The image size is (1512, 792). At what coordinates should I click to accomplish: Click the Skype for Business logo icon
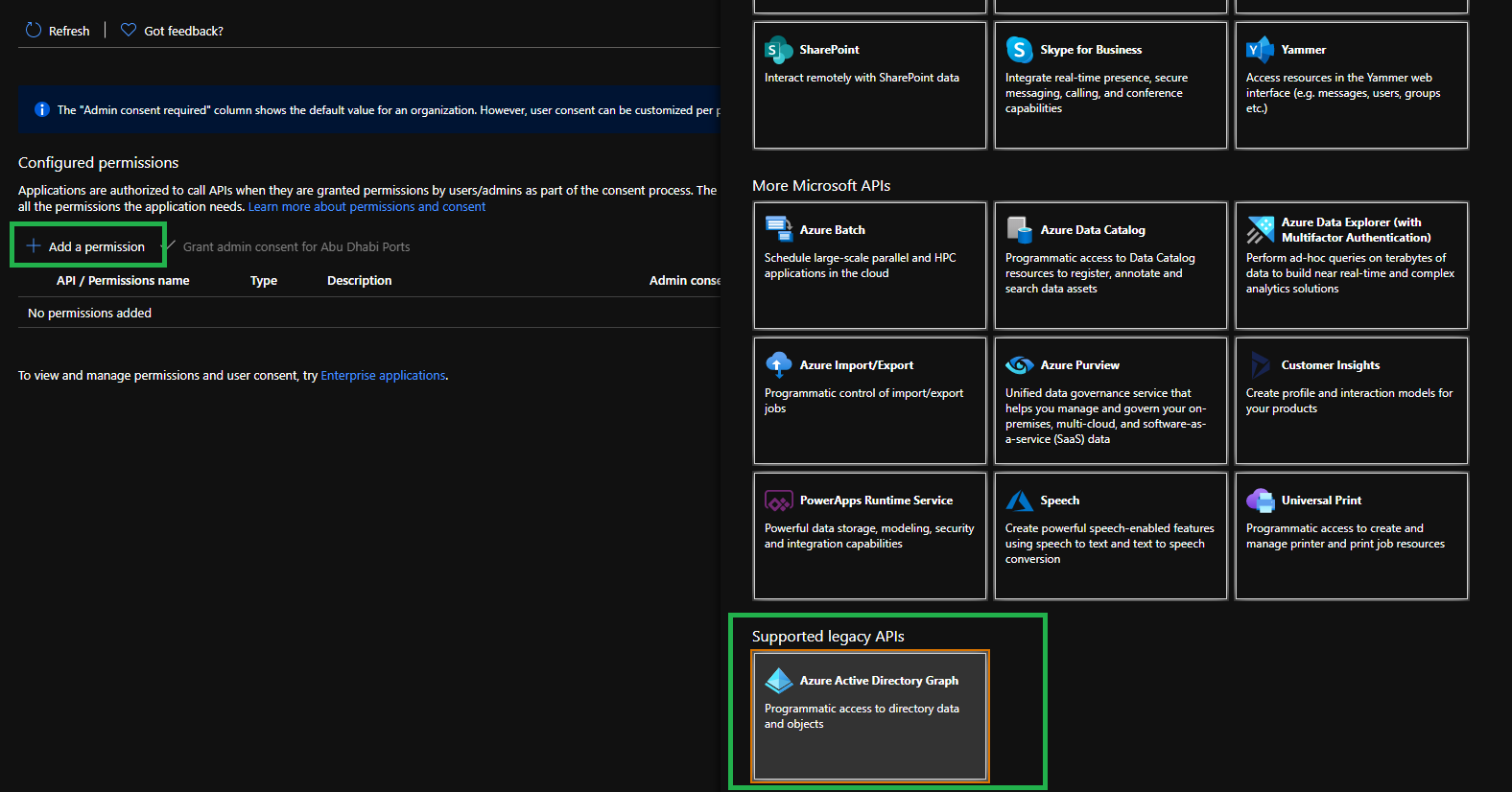pyautogui.click(x=1019, y=50)
